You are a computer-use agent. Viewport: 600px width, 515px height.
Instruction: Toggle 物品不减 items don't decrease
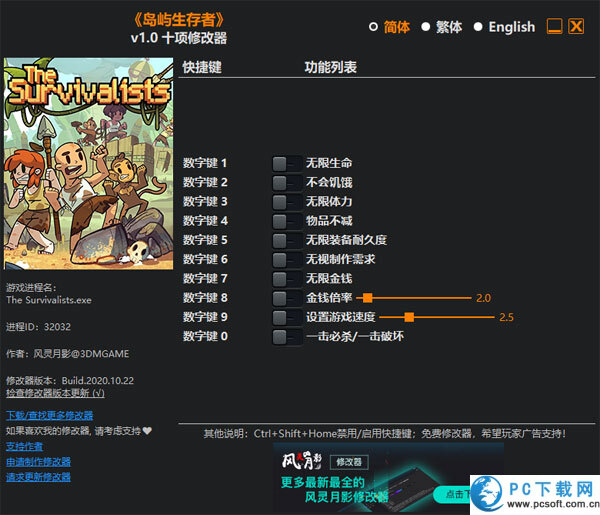coord(287,221)
